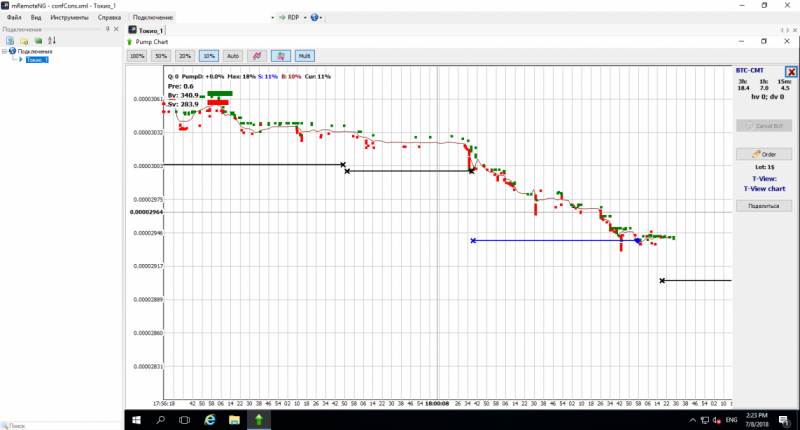Click the Order button

click(x=764, y=154)
